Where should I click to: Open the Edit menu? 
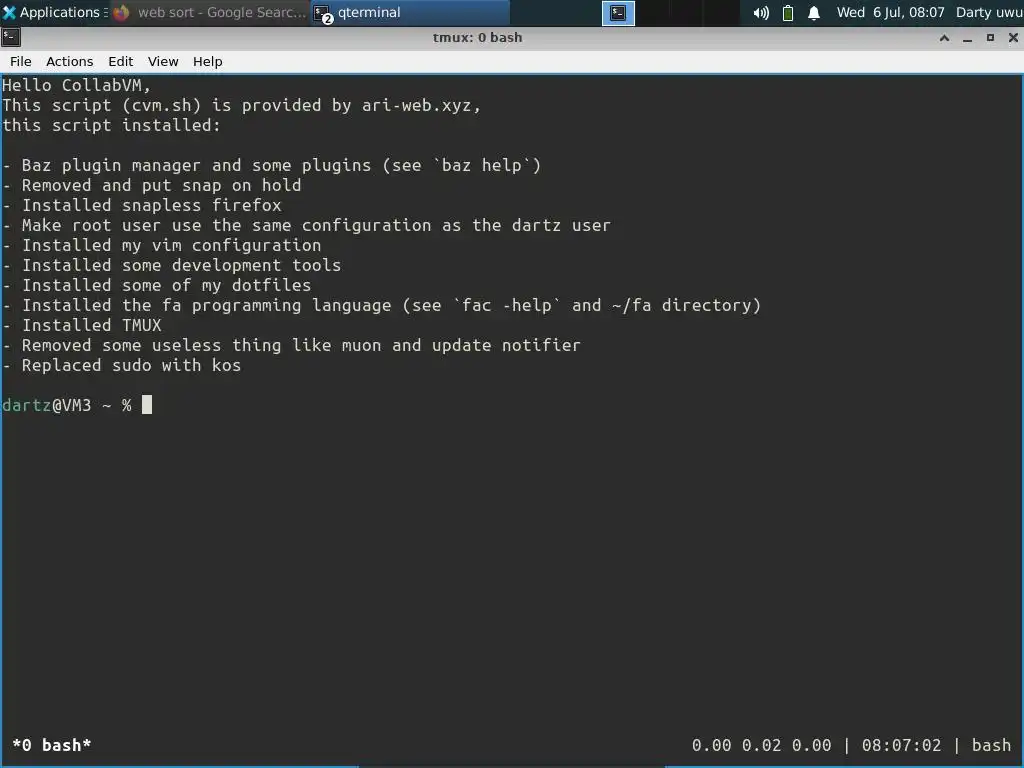(x=120, y=61)
